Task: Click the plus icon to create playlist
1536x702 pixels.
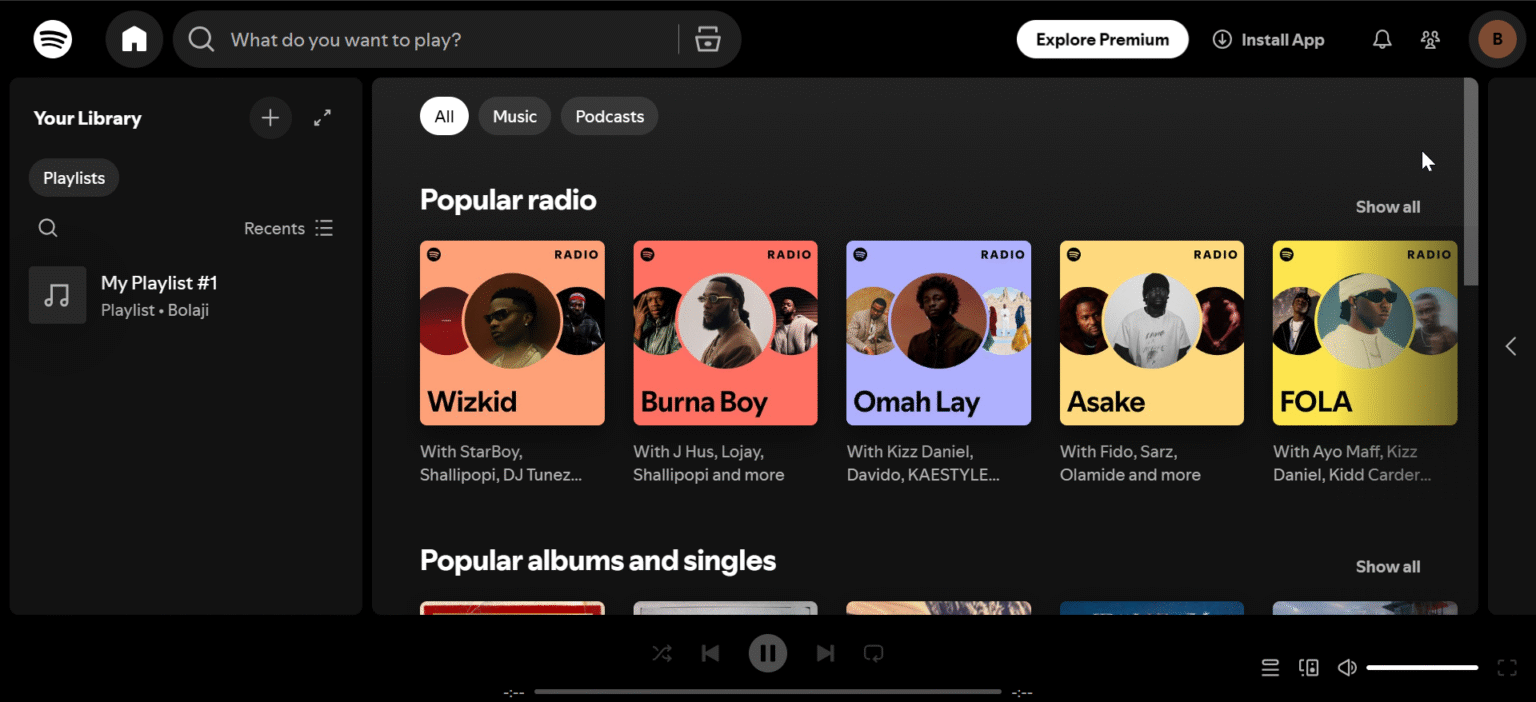Action: pos(270,118)
